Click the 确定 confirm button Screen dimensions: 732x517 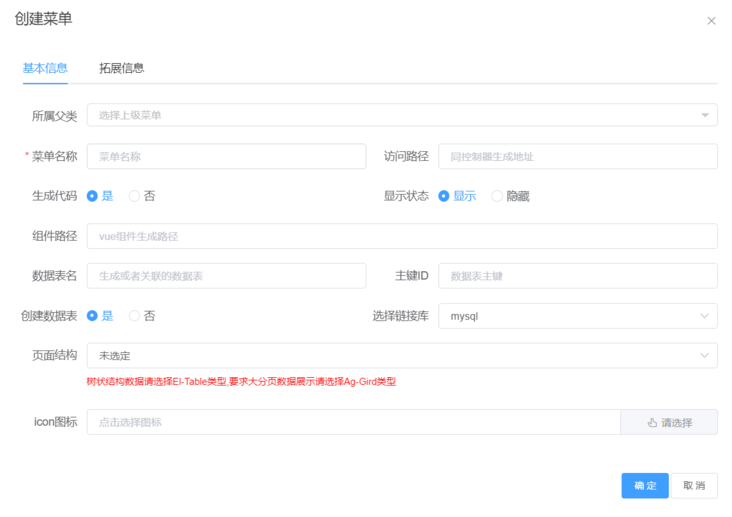pyautogui.click(x=645, y=486)
